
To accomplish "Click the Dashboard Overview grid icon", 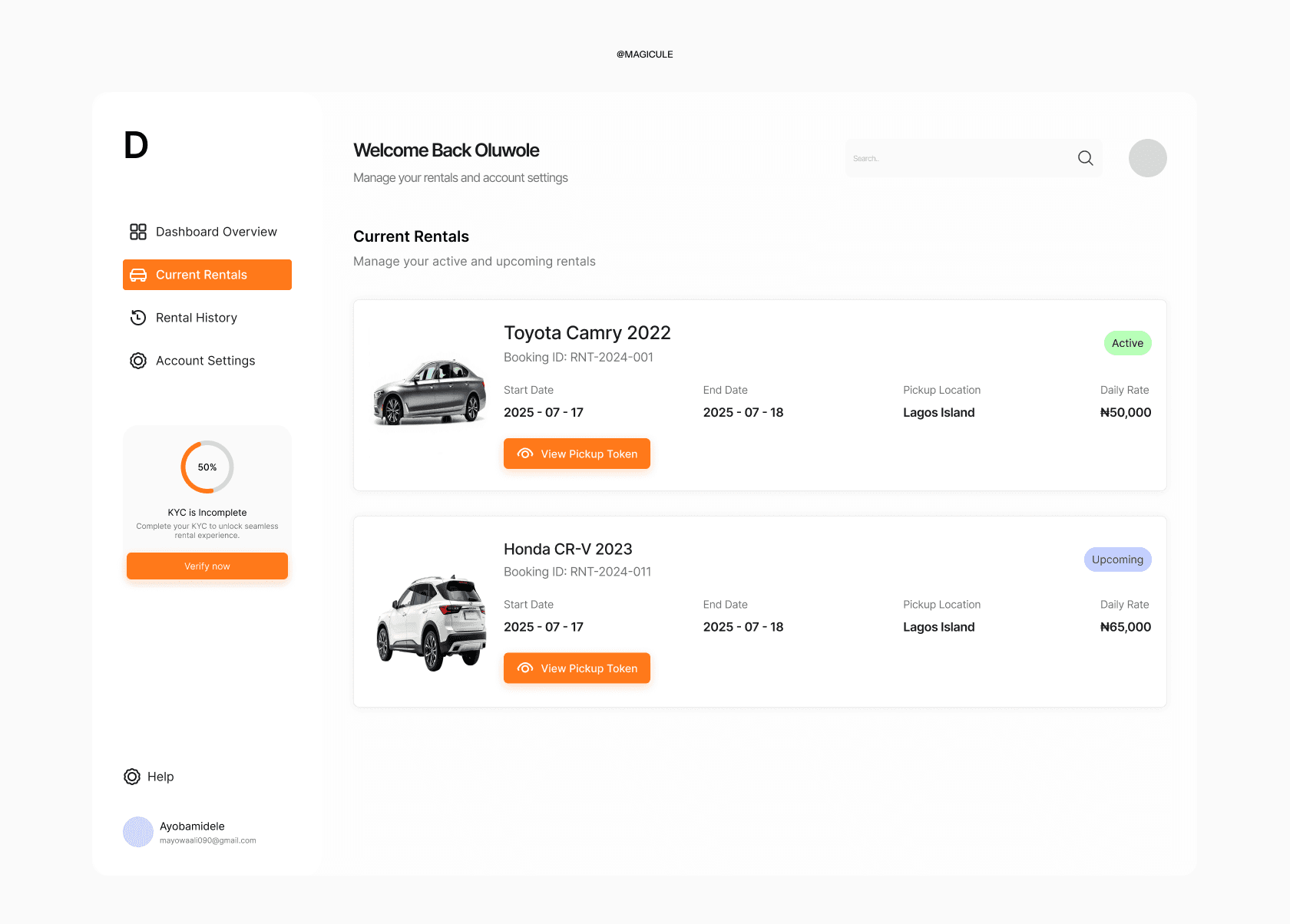I will pyautogui.click(x=138, y=232).
